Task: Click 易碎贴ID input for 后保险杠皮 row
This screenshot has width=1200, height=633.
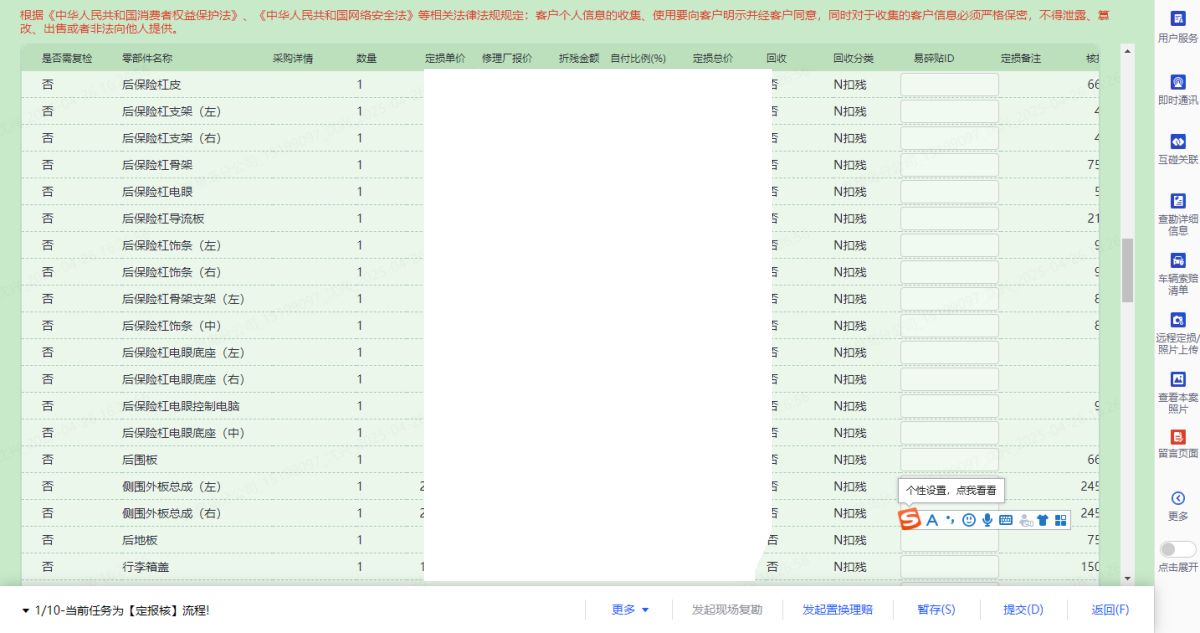Action: (949, 85)
